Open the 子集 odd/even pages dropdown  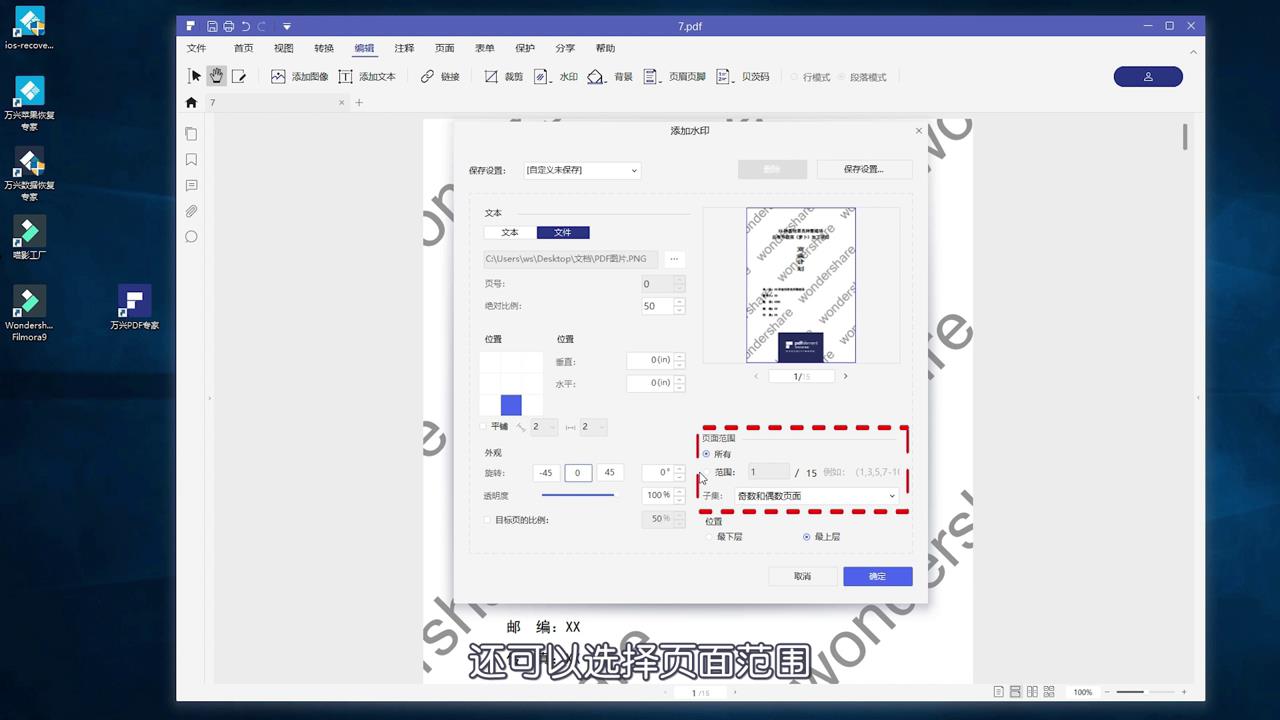click(816, 496)
